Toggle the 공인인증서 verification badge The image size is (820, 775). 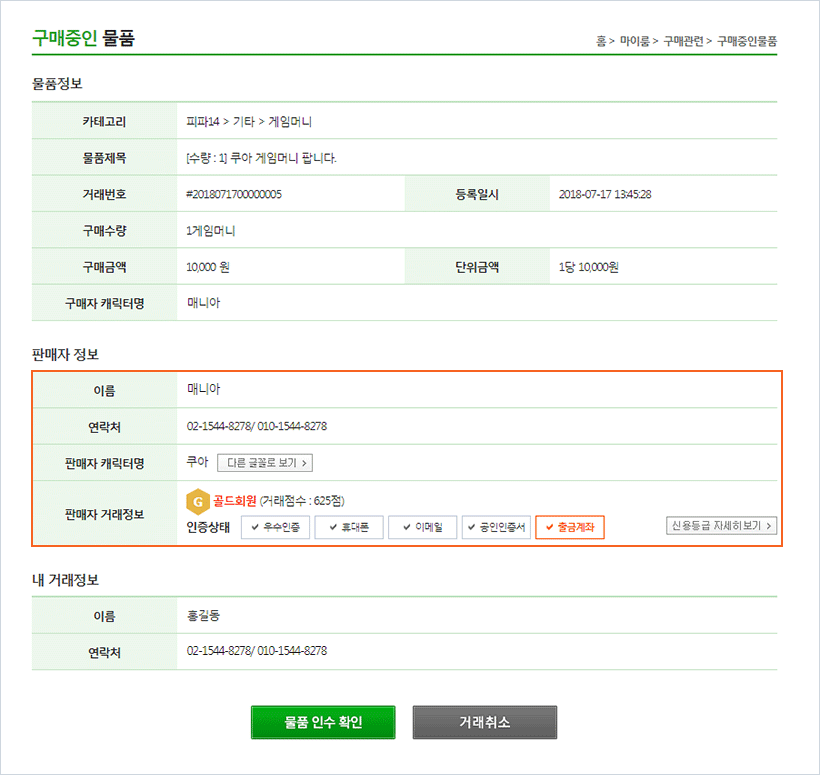[x=496, y=528]
